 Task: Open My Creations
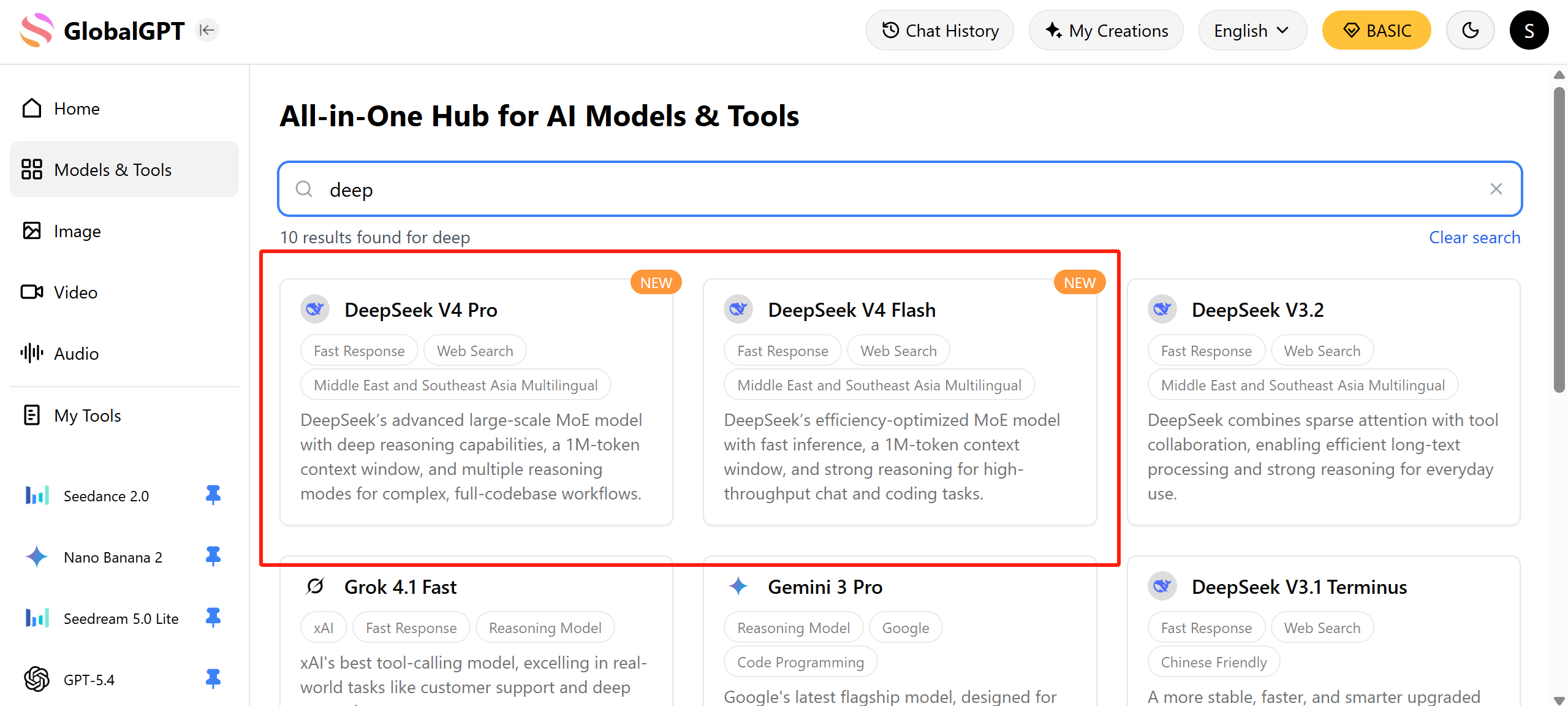pyautogui.click(x=1106, y=30)
